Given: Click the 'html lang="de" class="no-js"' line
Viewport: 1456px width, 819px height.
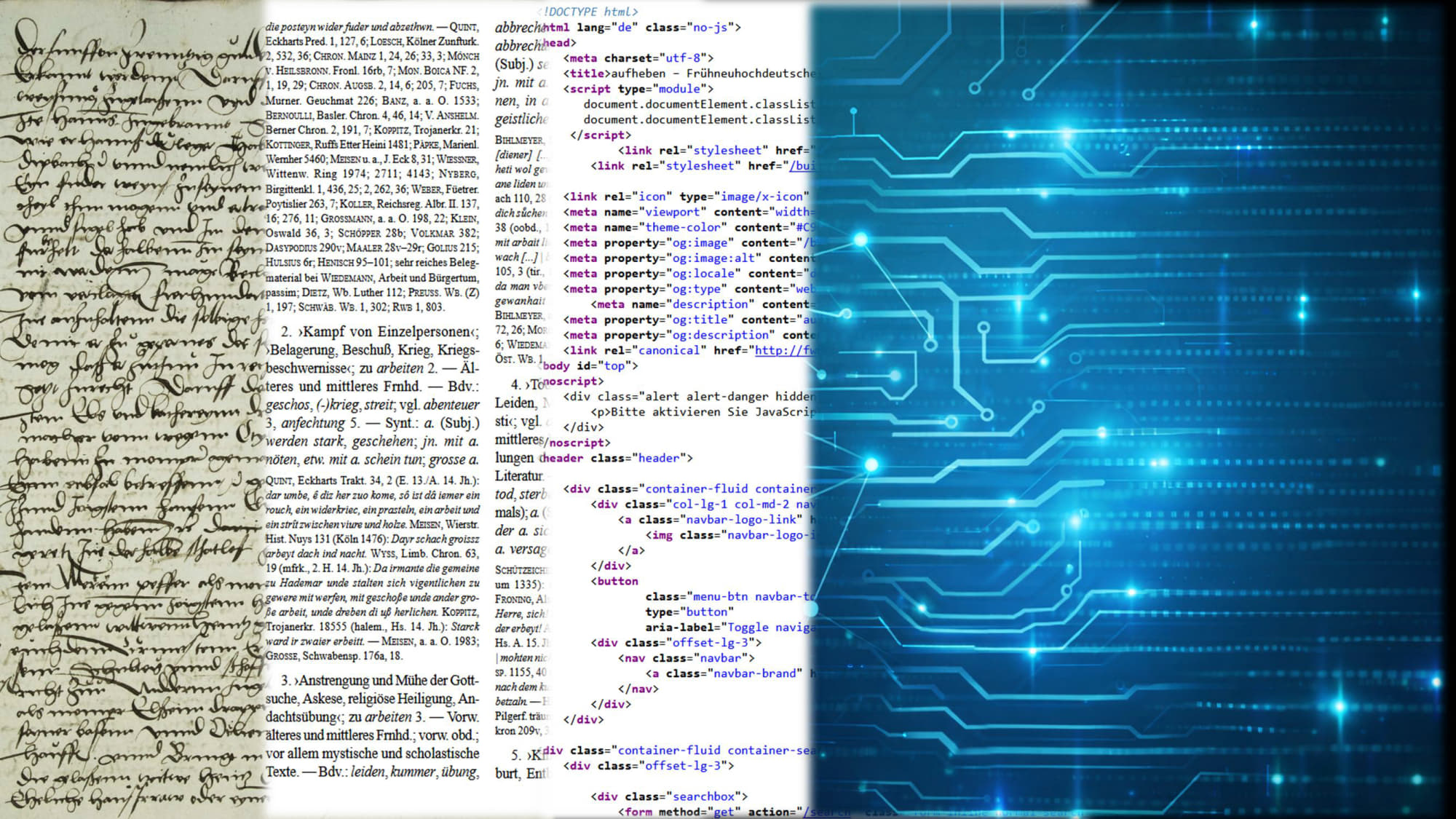Looking at the screenshot, I should point(641,27).
